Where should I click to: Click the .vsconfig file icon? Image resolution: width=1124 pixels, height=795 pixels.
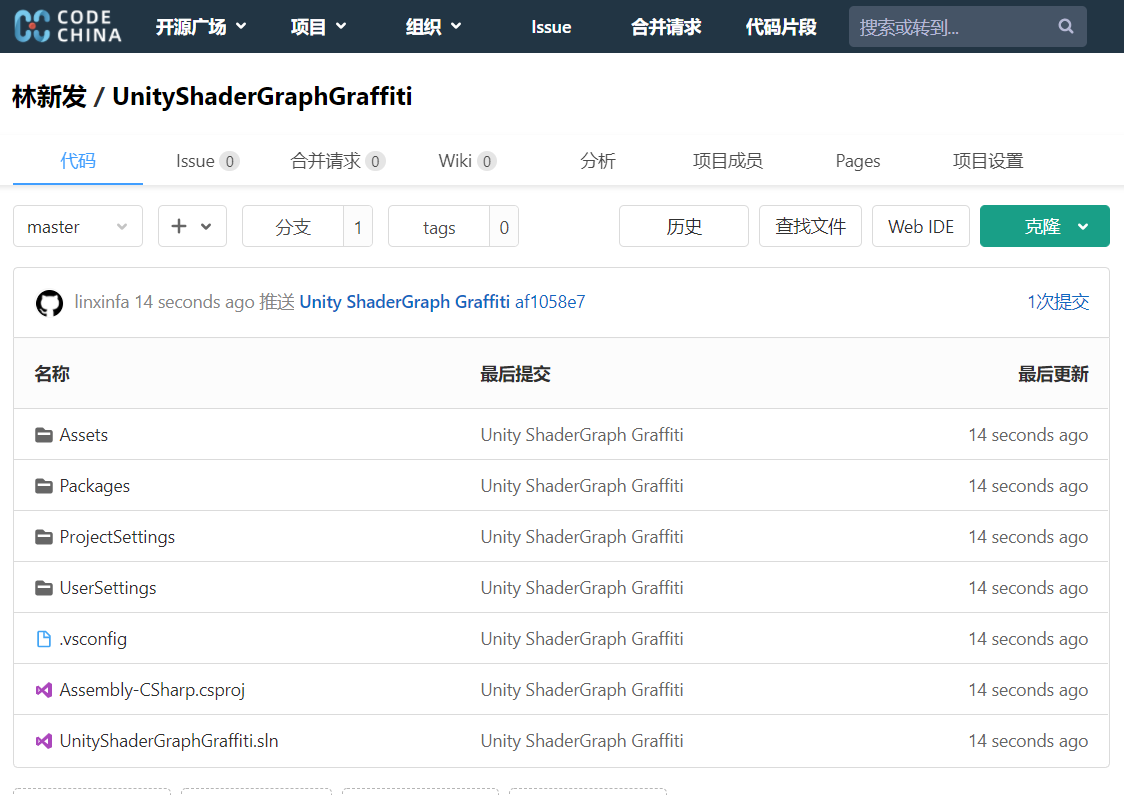tap(44, 638)
